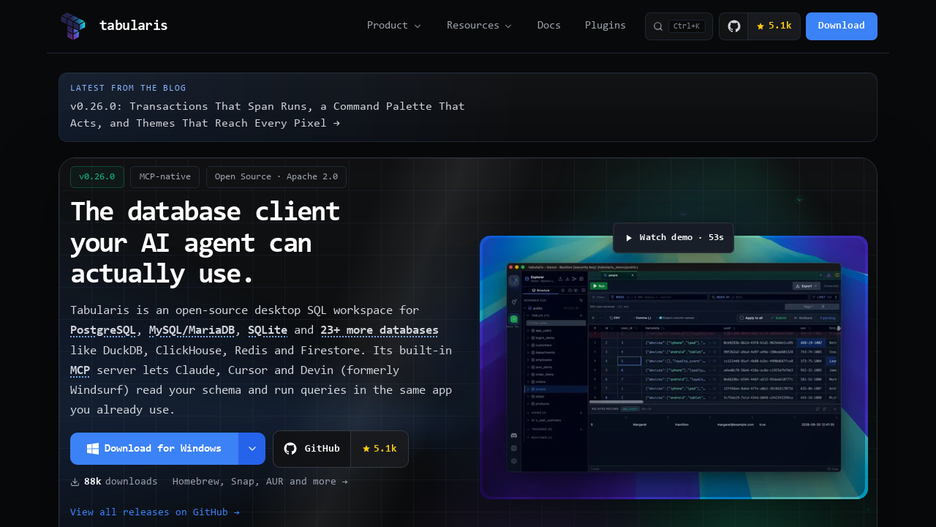
Task: Click the tabularis cube logo icon
Action: pos(73,26)
